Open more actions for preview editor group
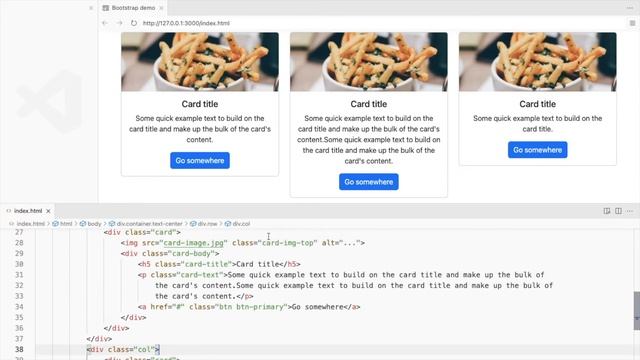 [x=630, y=8]
